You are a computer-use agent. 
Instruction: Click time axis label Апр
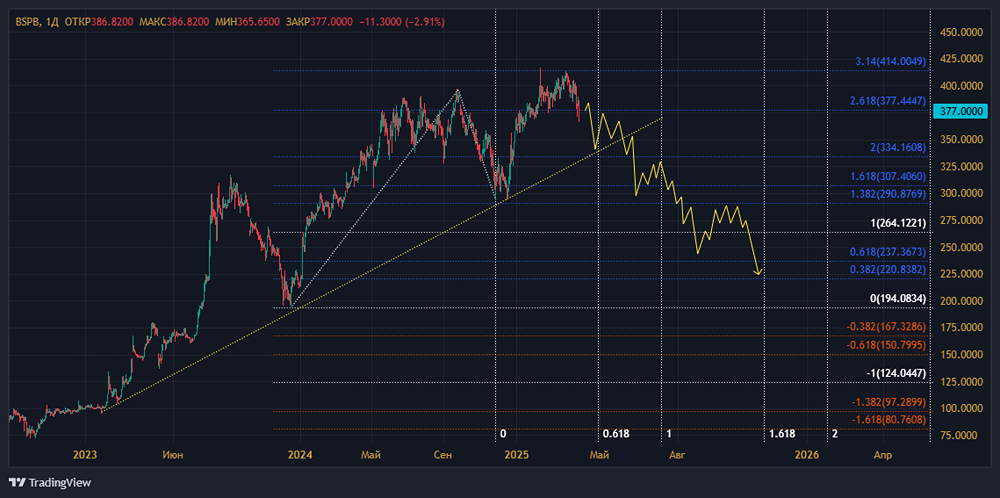click(x=883, y=455)
